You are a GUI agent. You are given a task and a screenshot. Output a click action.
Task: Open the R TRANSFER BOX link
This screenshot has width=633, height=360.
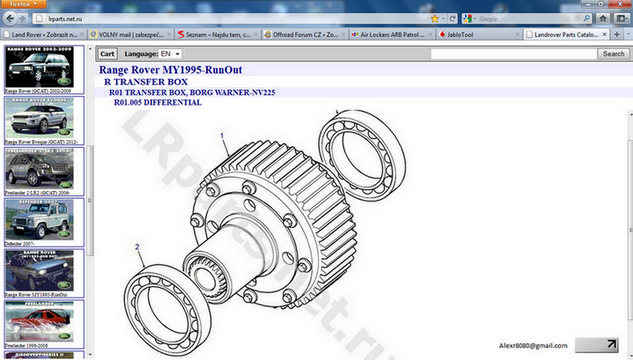[146, 82]
